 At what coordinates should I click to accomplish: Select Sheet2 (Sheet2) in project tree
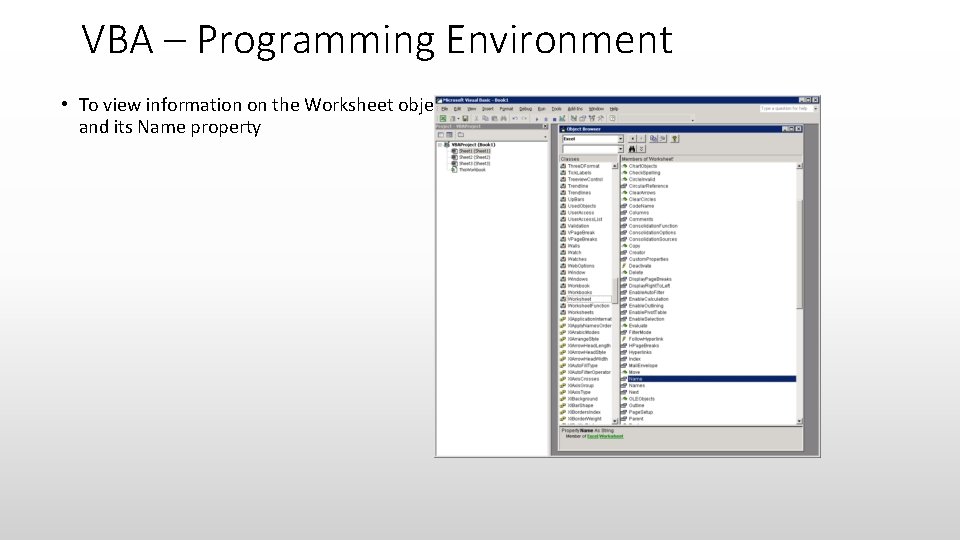tap(474, 157)
